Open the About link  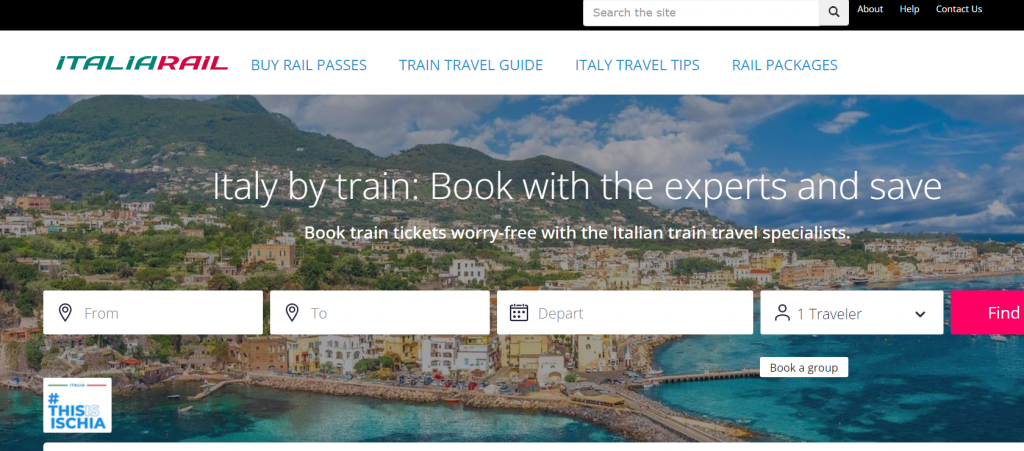(x=870, y=9)
